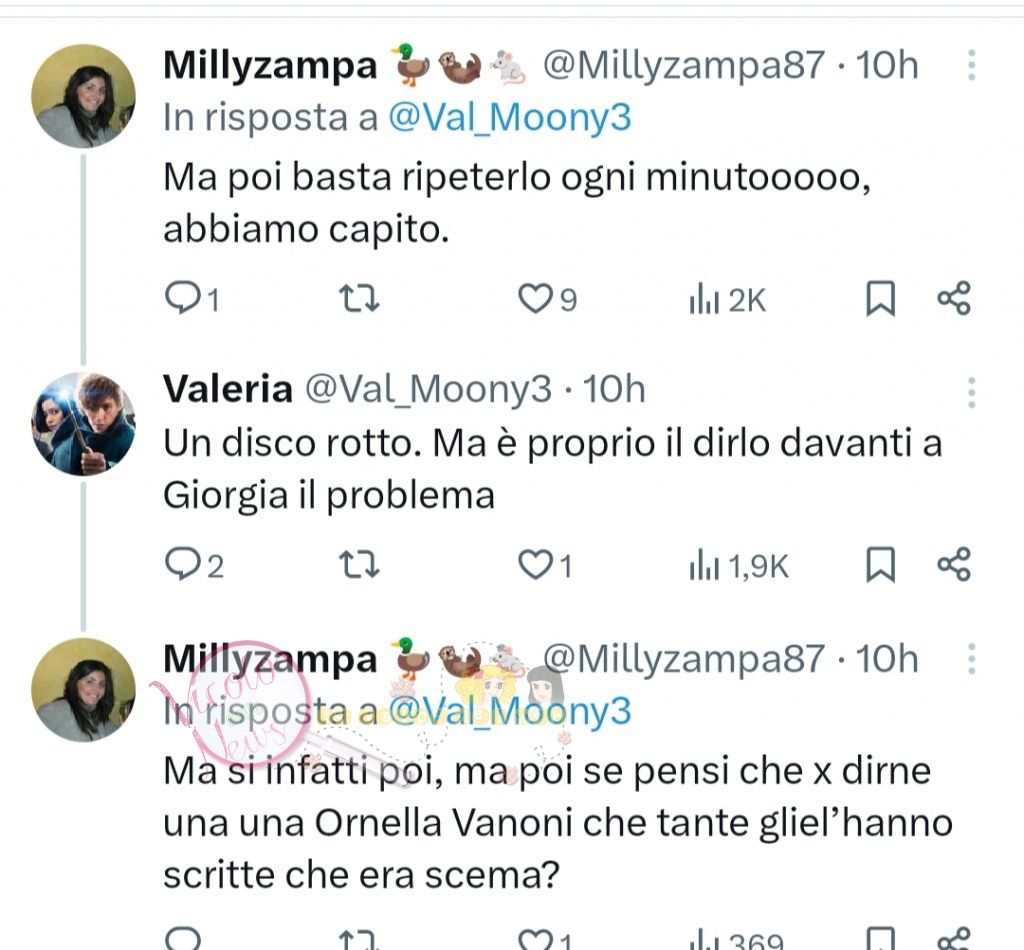The image size is (1024, 950).
Task: Like Valeria's 'disco rotto' tweet
Action: (x=535, y=566)
